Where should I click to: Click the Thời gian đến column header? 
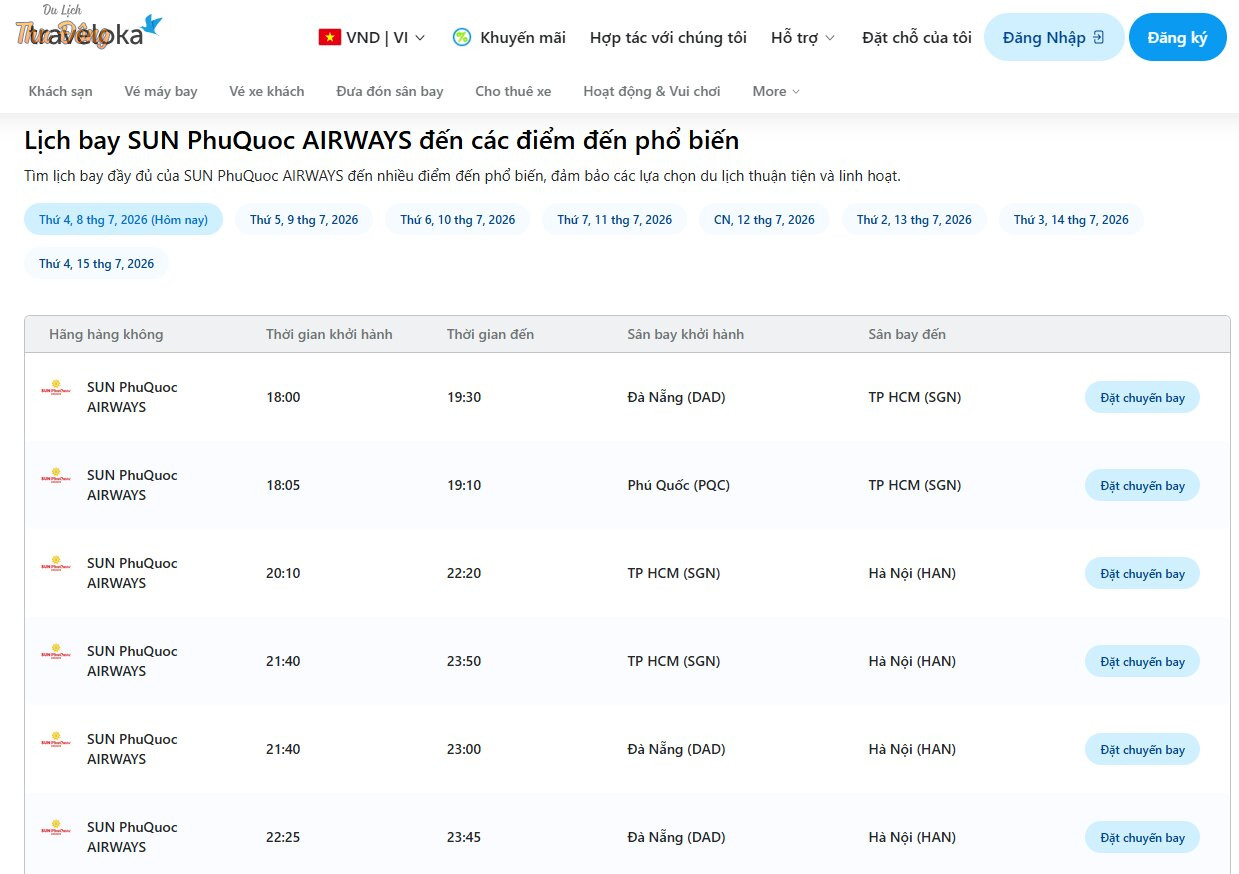click(x=490, y=334)
